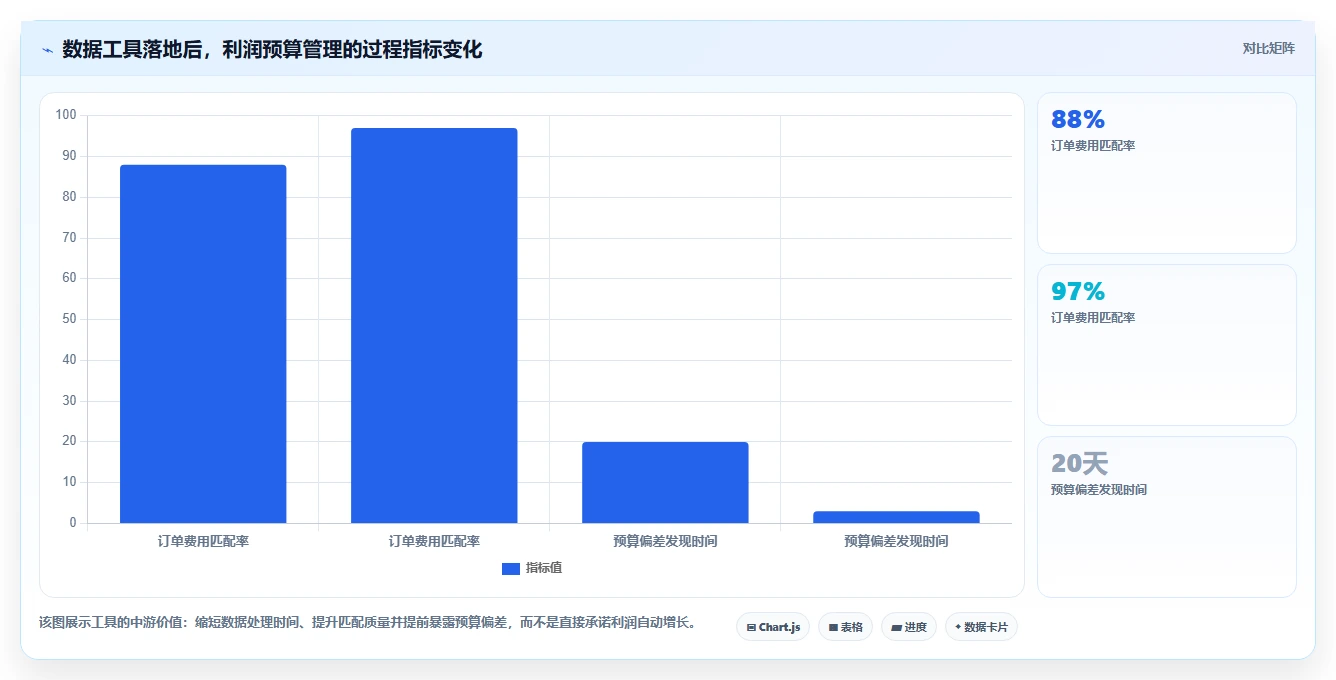1336x680 pixels.
Task: Click the shortest chart bar near 3
Action: [896, 517]
